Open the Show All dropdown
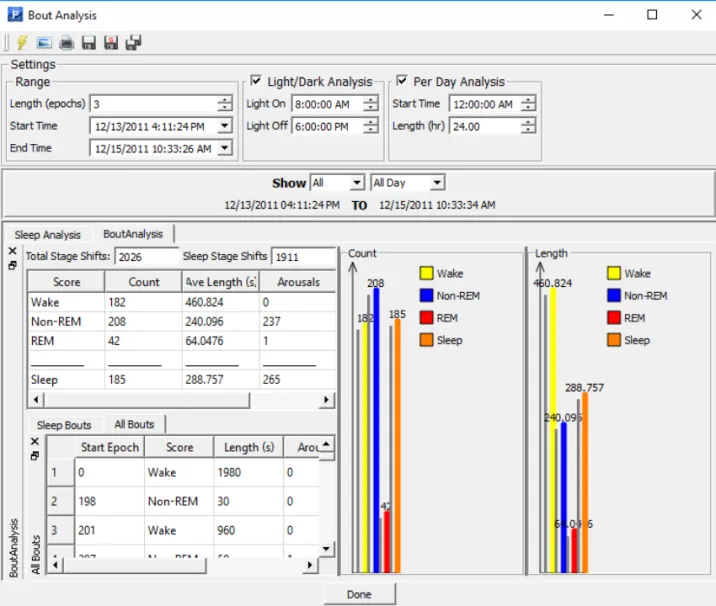Screen dimensions: 716x606 357,183
